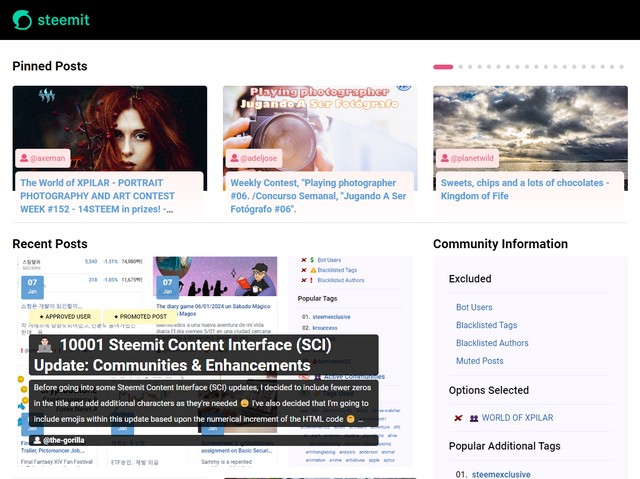Click the APPROVED USER badge
The width and height of the screenshot is (640, 479).
[65, 317]
